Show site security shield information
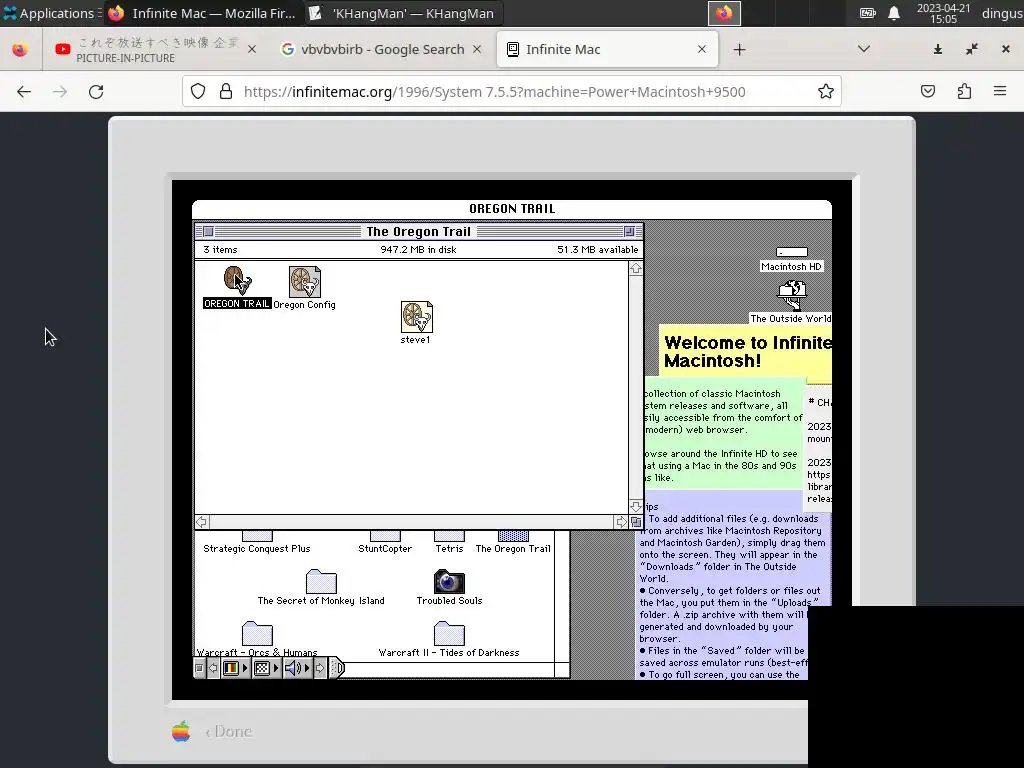Image resolution: width=1024 pixels, height=768 pixels. coord(198,91)
